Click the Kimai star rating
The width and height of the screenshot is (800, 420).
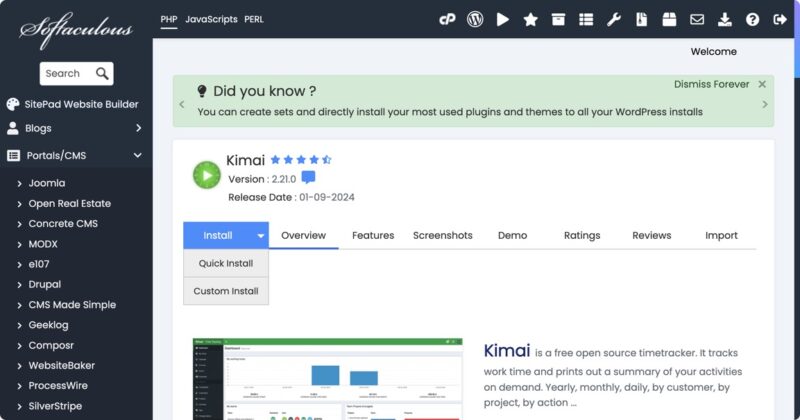[301, 160]
